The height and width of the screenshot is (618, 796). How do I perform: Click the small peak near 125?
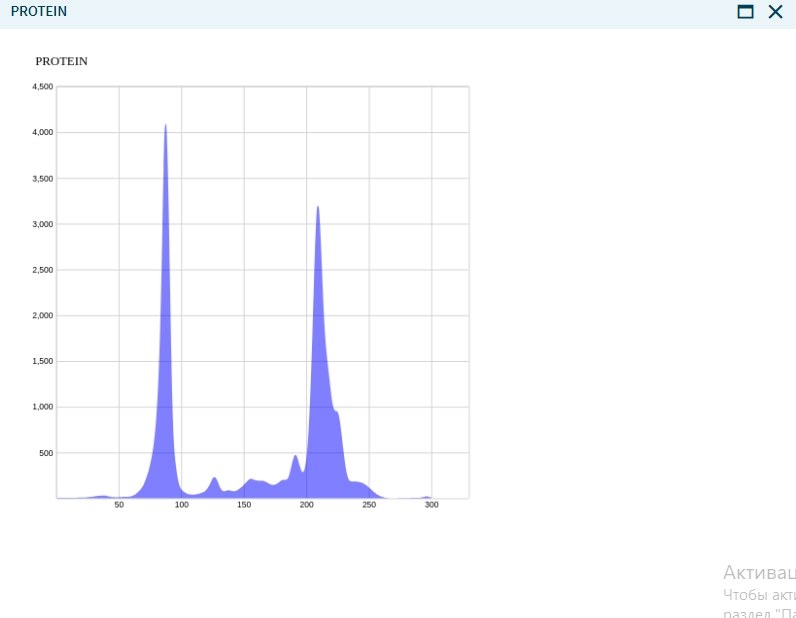(214, 478)
